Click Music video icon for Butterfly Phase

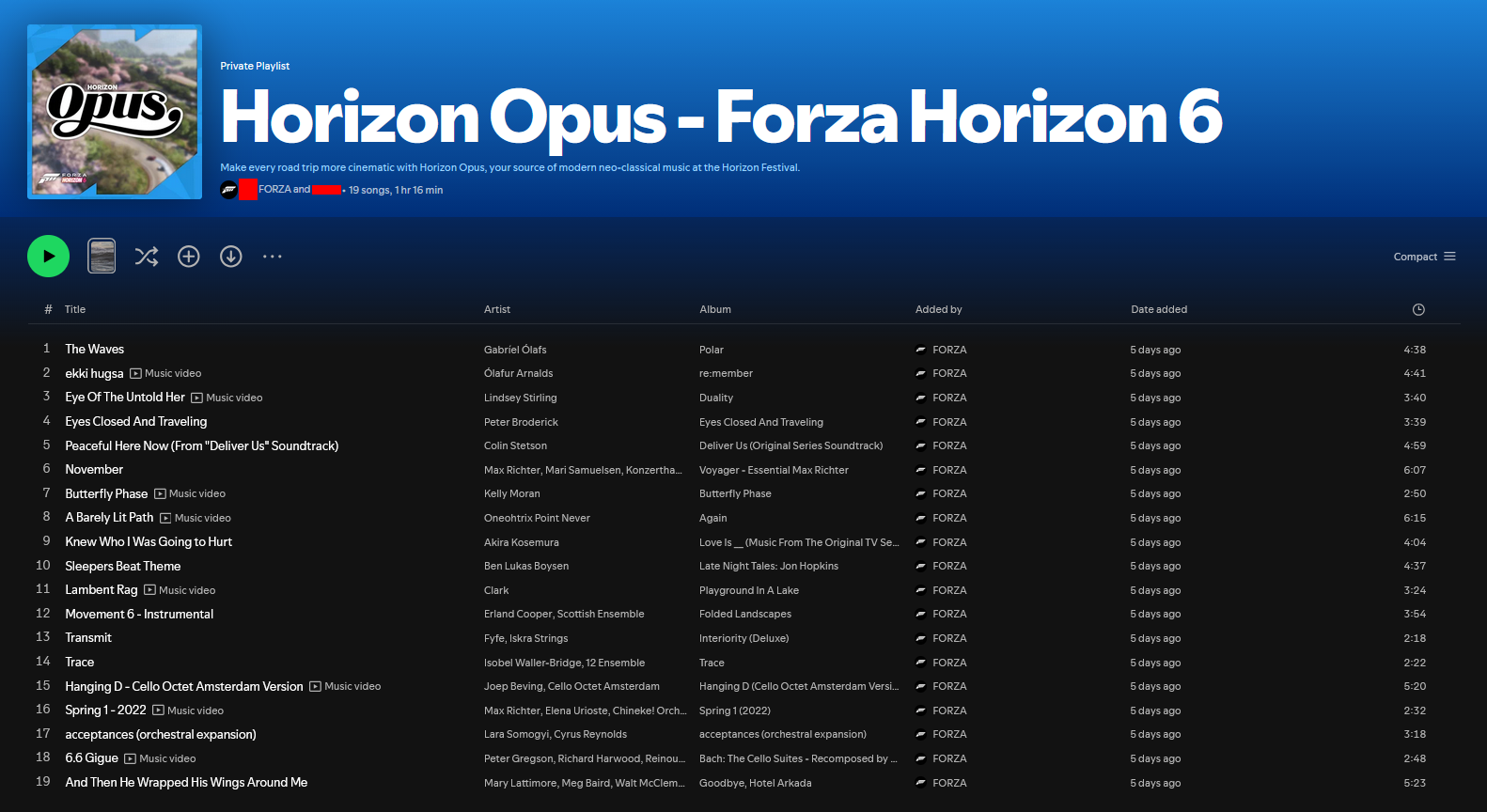(x=160, y=493)
